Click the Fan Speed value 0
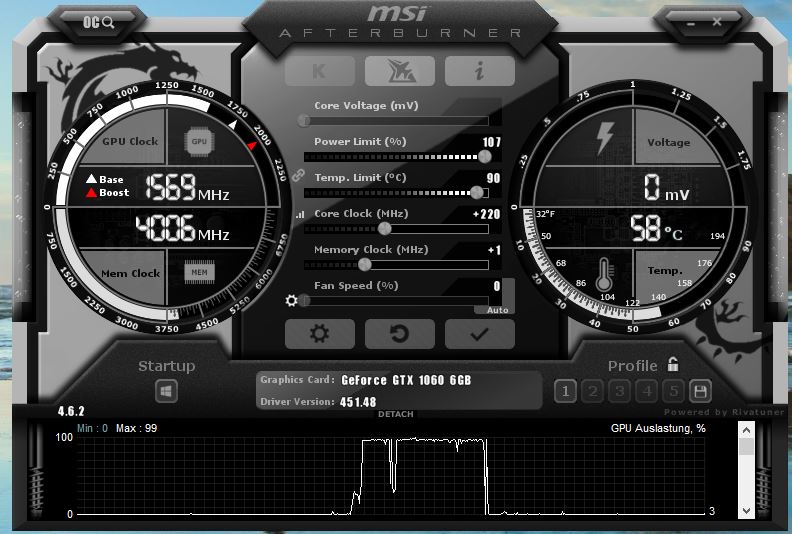 [x=497, y=286]
